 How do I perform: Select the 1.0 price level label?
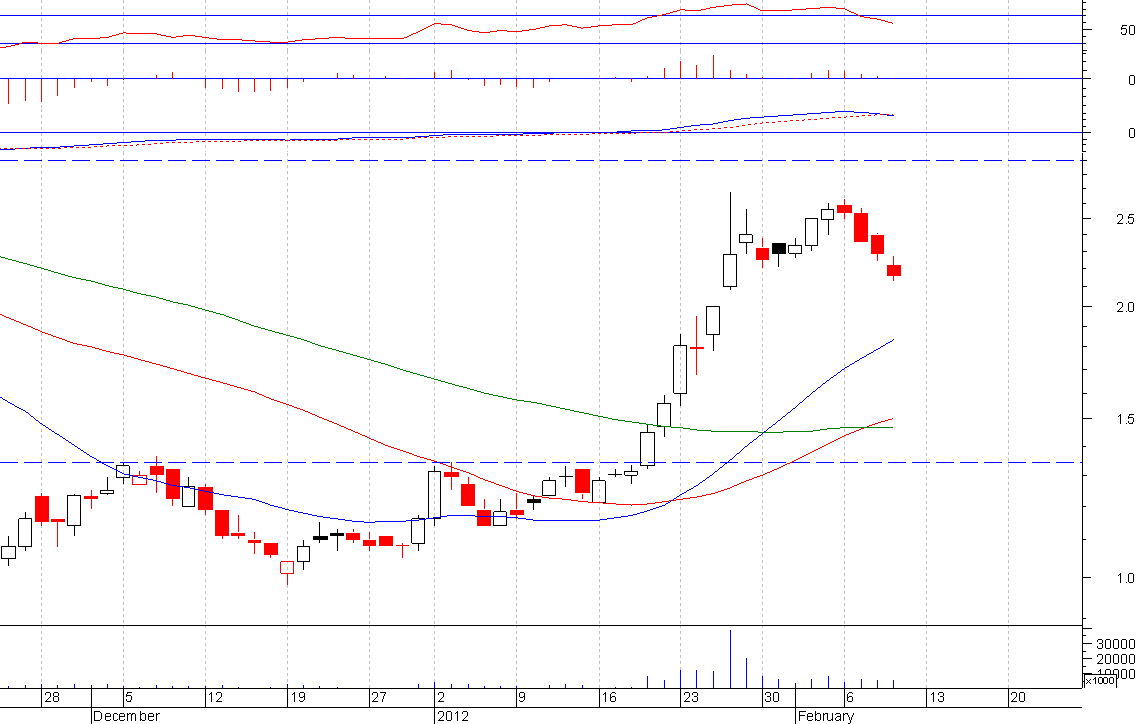tap(1125, 578)
